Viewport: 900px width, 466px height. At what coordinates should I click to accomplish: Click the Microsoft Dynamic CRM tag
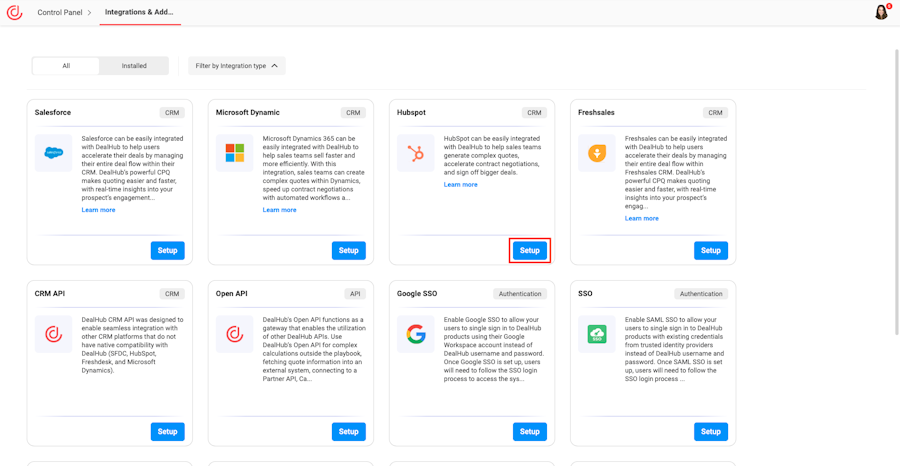click(x=353, y=112)
